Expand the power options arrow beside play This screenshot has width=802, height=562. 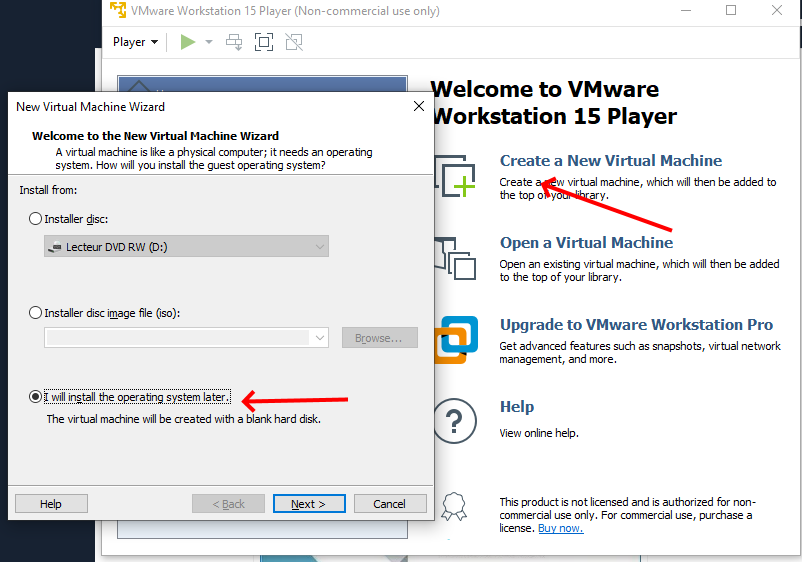209,42
